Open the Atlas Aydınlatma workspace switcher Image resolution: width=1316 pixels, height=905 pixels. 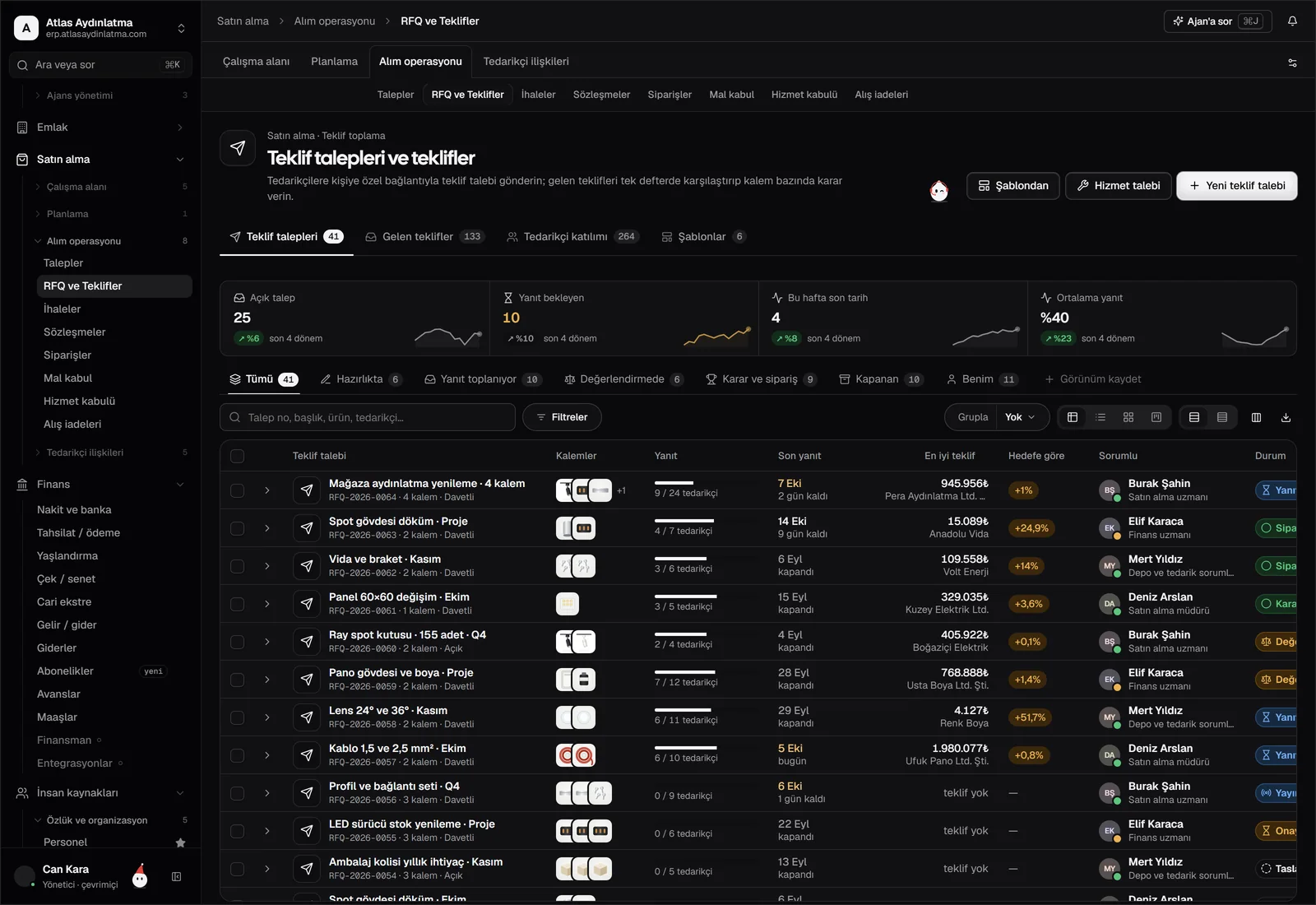click(x=102, y=28)
